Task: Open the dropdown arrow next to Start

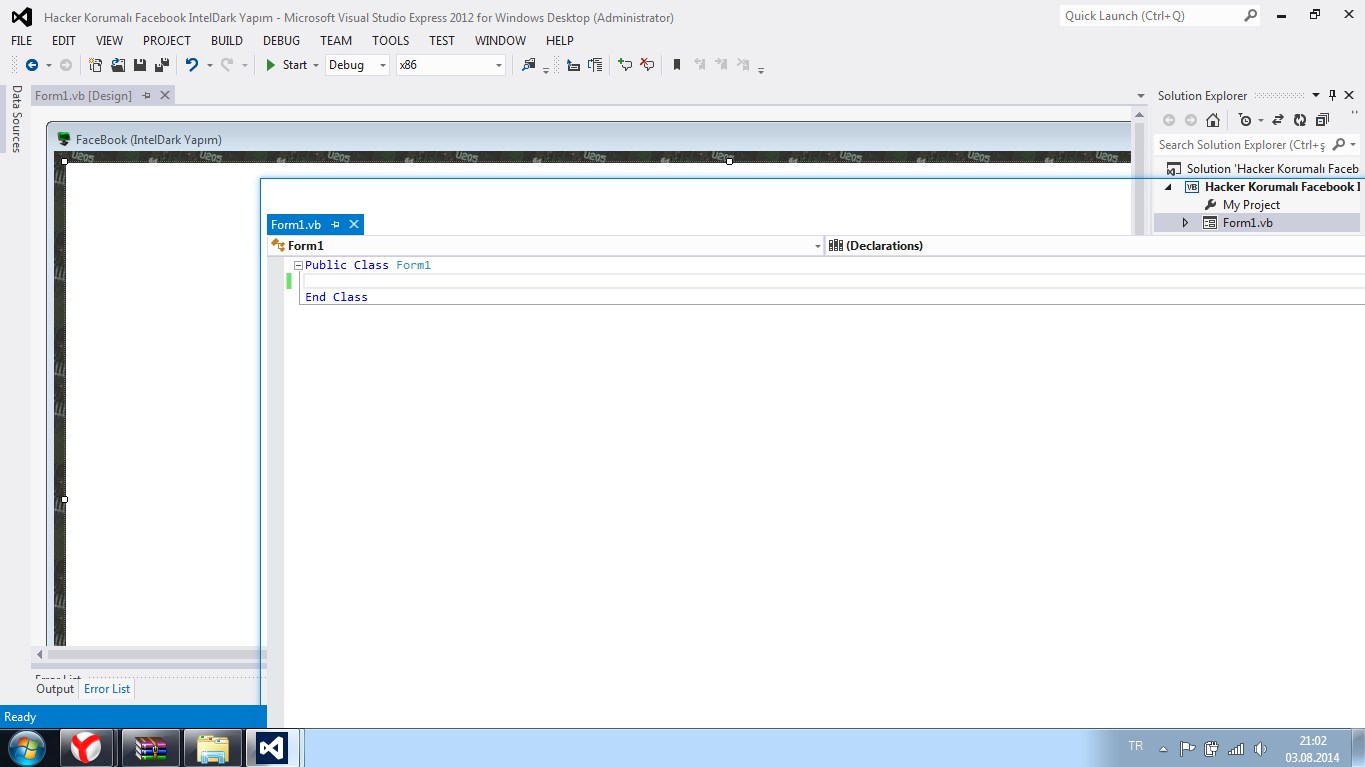Action: pos(316,65)
